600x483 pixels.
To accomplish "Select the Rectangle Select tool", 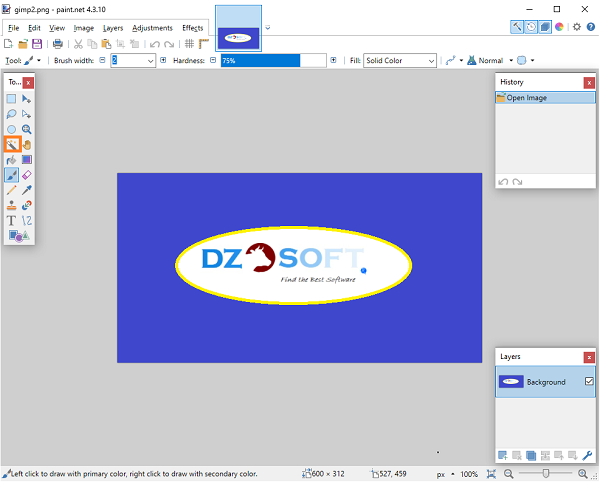I will pyautogui.click(x=11, y=99).
